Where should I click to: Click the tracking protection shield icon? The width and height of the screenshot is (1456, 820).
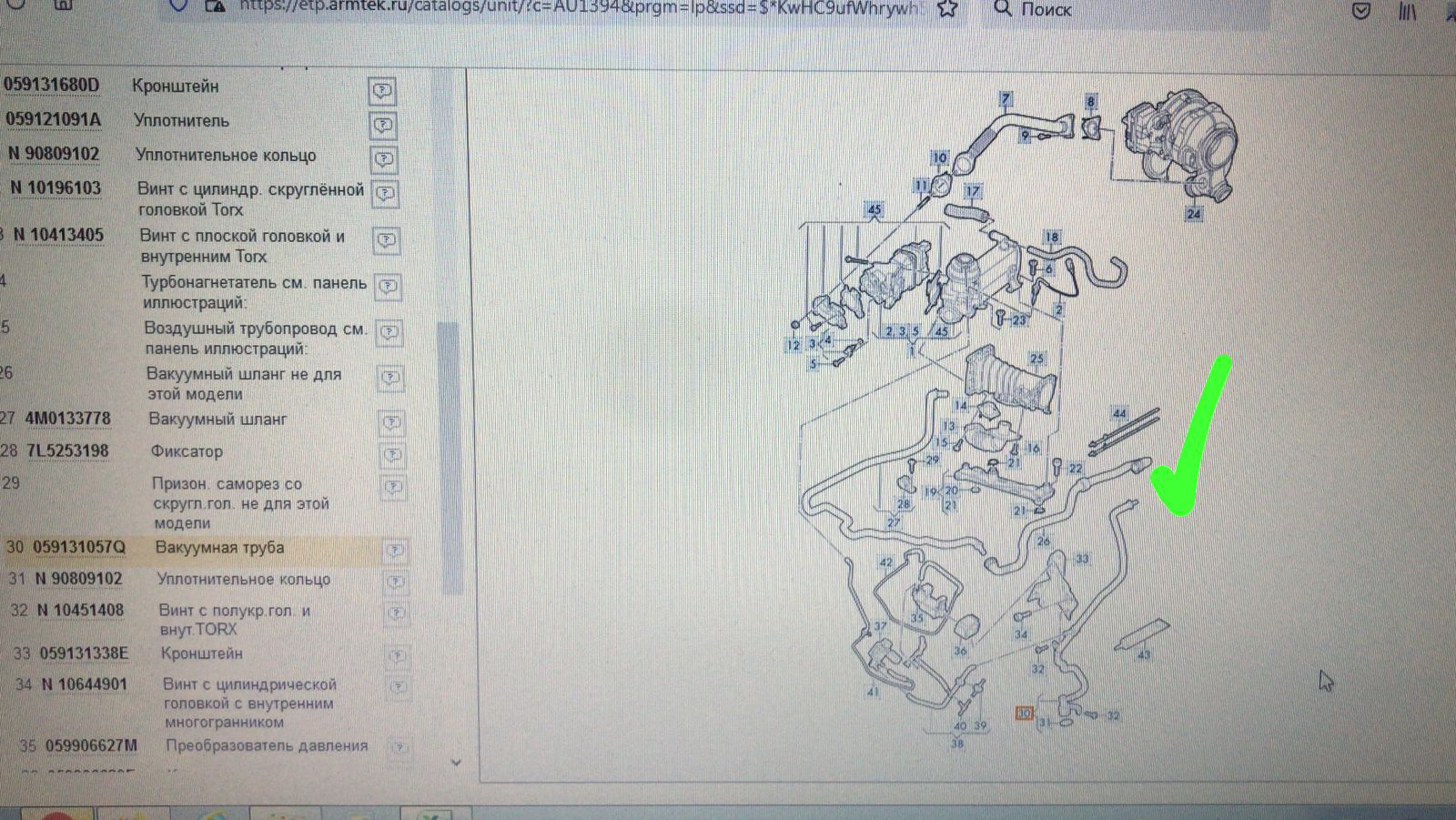pos(179,7)
